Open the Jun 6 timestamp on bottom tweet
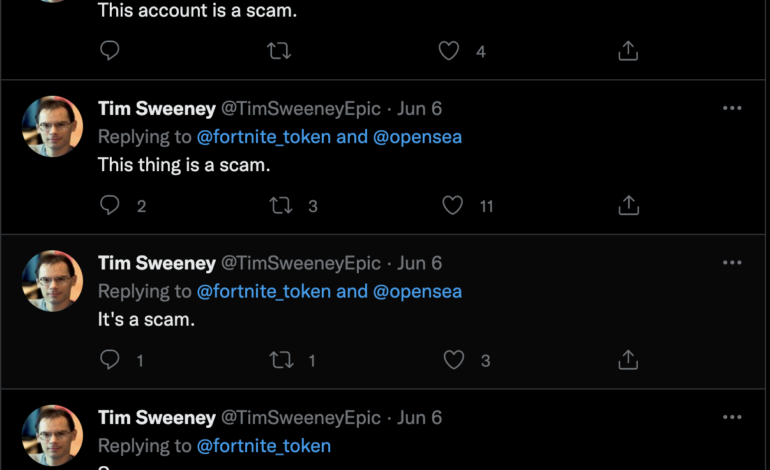 pos(420,418)
